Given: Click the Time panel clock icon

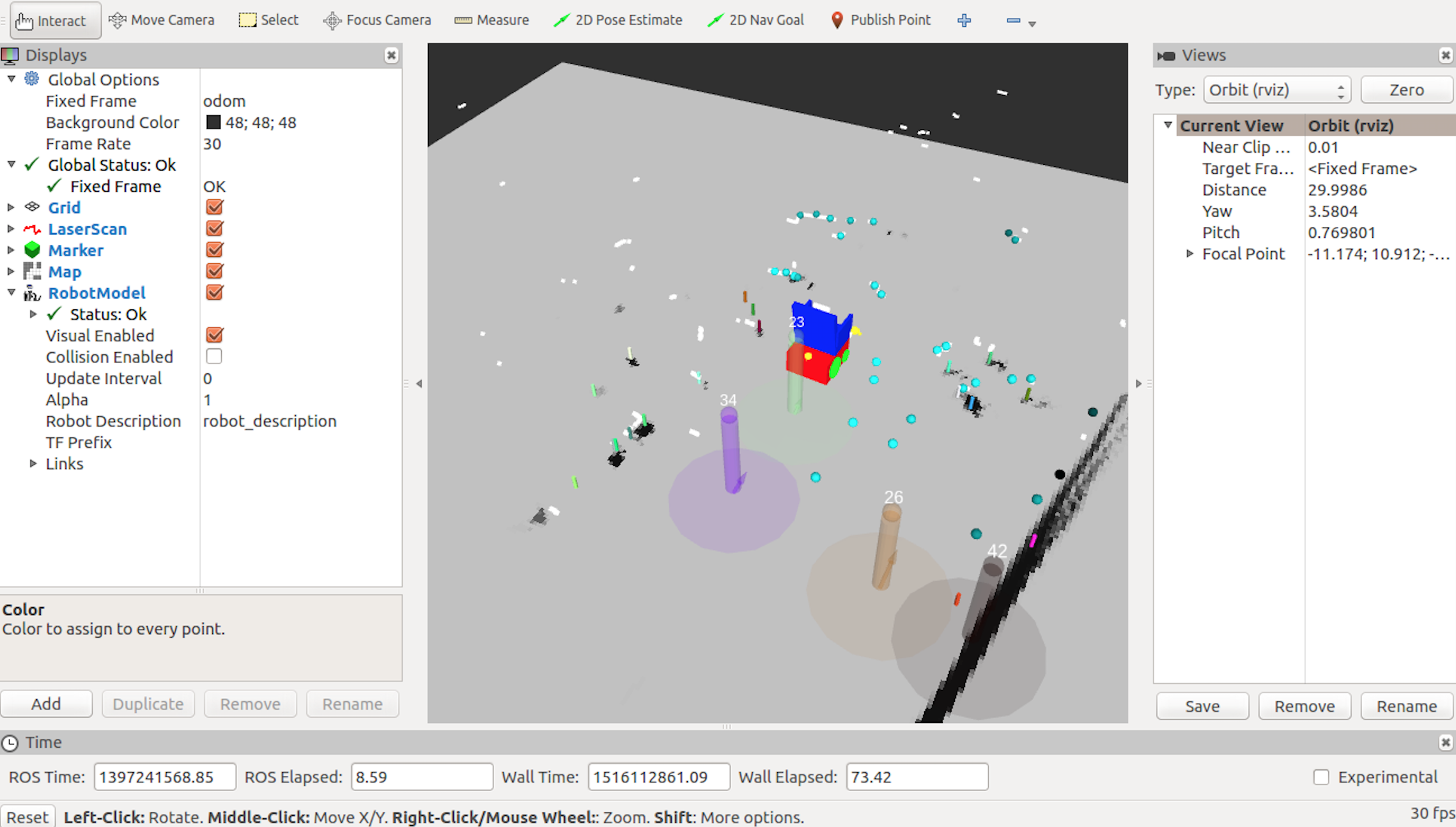Looking at the screenshot, I should pos(10,743).
